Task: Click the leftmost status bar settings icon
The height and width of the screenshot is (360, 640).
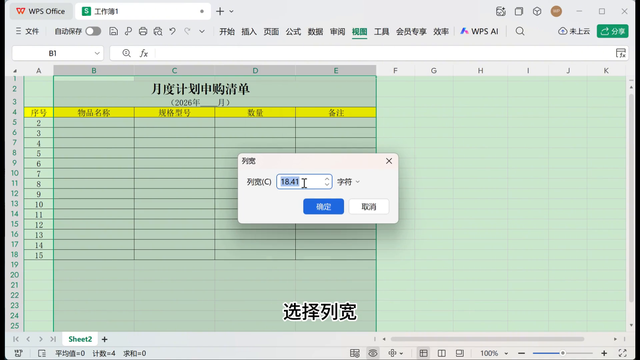Action: (18, 353)
